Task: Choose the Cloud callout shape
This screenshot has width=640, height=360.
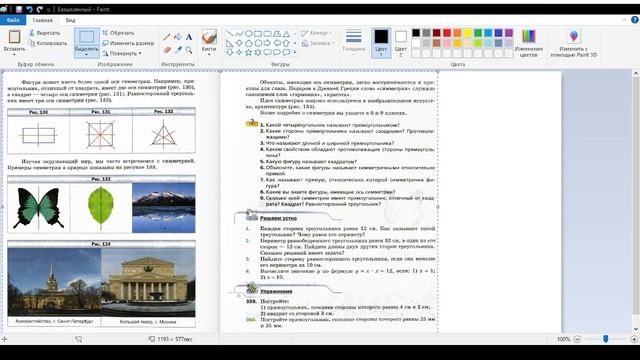Action: tap(286, 52)
